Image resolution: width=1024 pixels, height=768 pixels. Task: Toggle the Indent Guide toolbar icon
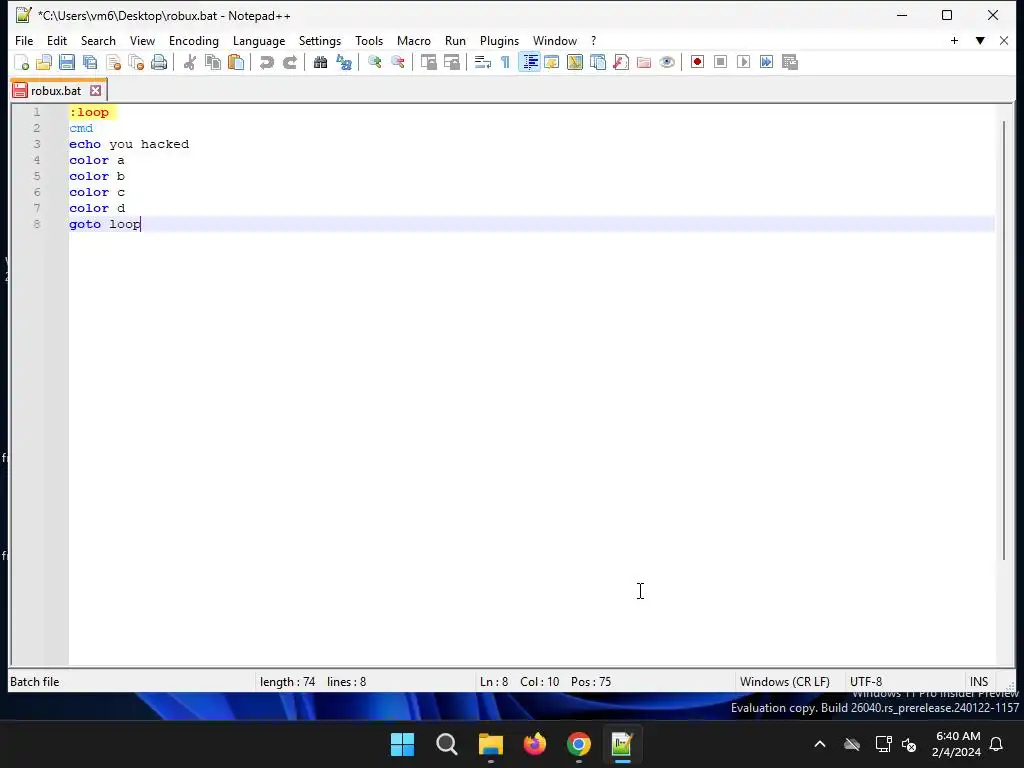(x=530, y=62)
